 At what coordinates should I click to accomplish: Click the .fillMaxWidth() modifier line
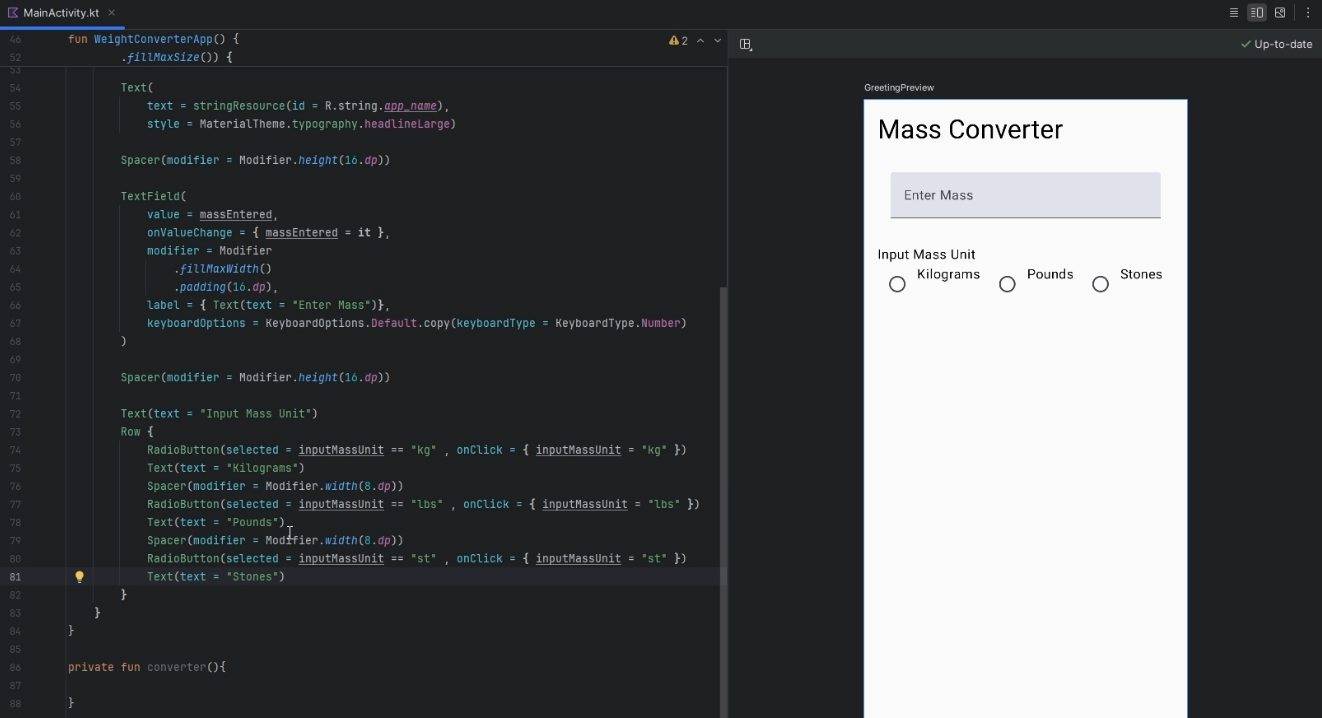click(x=223, y=269)
